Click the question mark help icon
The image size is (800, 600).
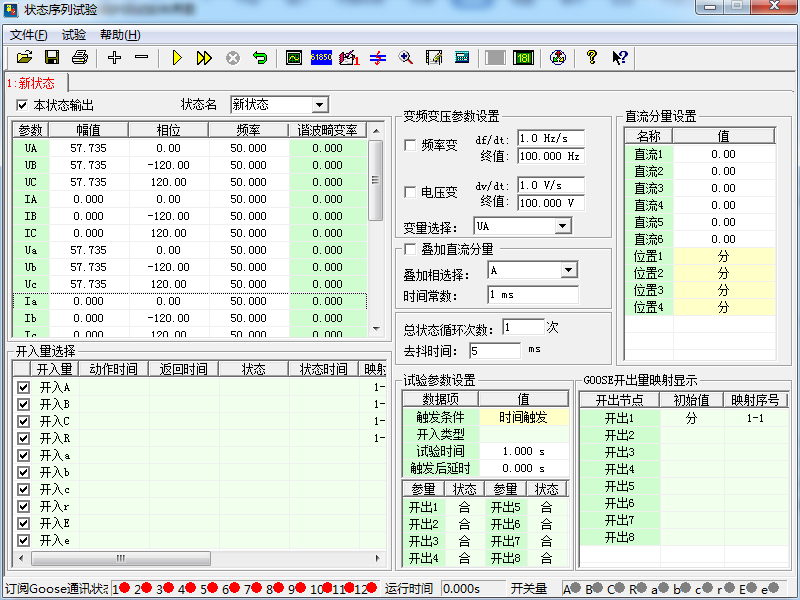[x=592, y=58]
